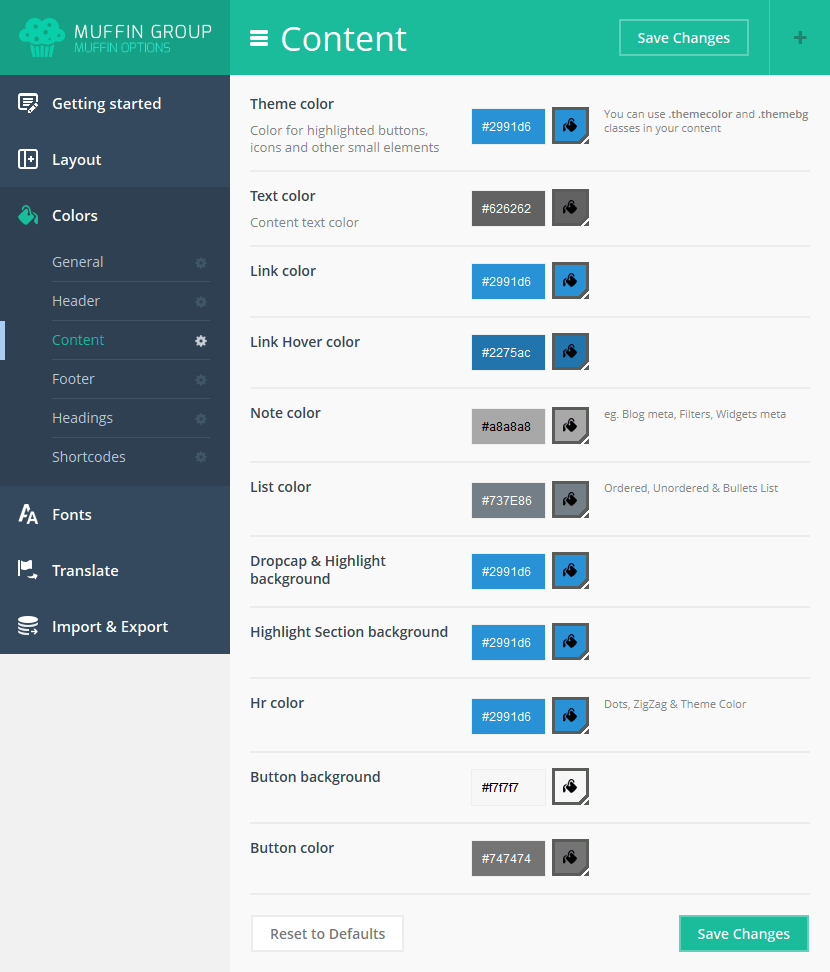This screenshot has height=972, width=830.
Task: Click the plus icon in the top bar
Action: tap(799, 38)
